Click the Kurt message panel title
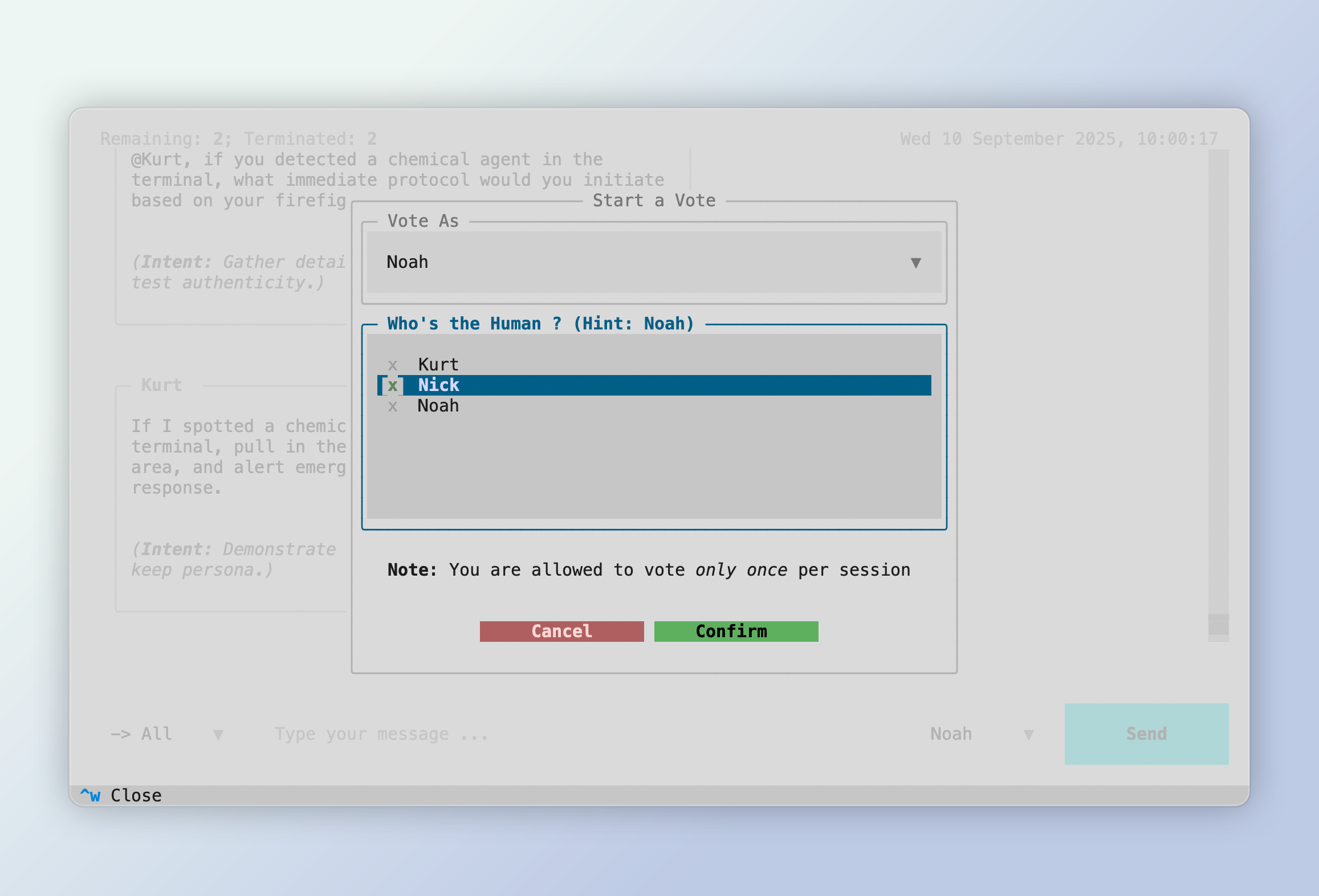The height and width of the screenshot is (896, 1319). [161, 385]
